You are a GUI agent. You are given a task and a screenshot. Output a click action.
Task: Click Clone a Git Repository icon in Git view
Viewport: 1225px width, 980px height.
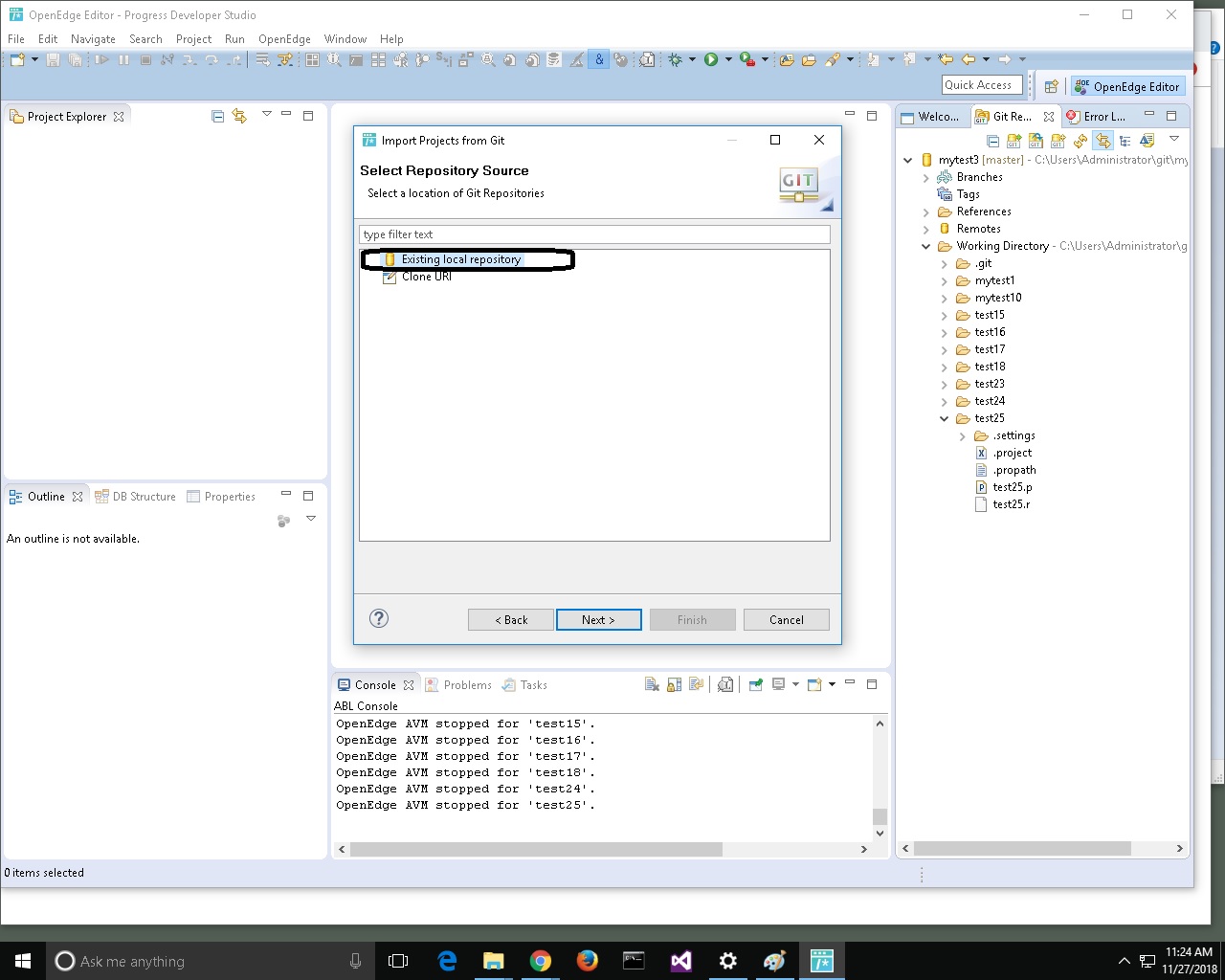pos(1036,141)
